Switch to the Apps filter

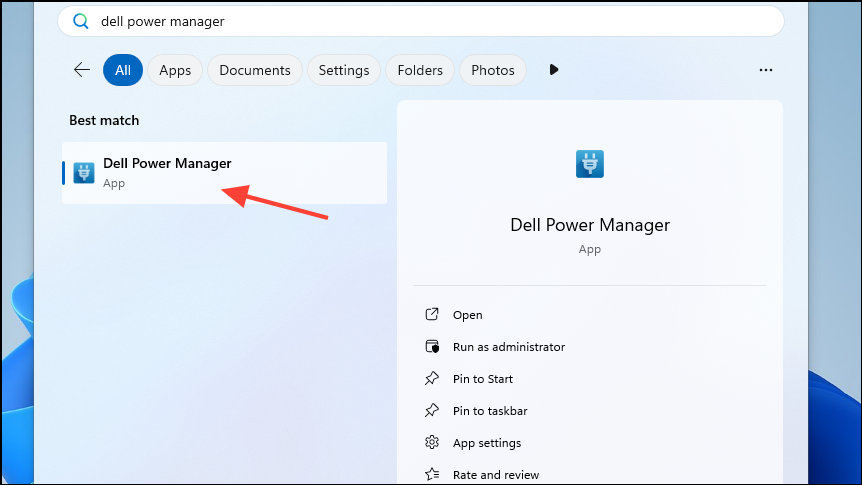pos(175,70)
